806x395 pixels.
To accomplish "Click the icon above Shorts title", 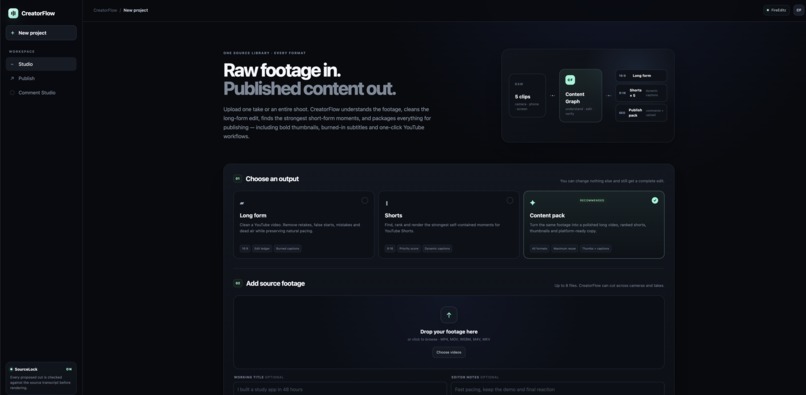I will (387, 203).
